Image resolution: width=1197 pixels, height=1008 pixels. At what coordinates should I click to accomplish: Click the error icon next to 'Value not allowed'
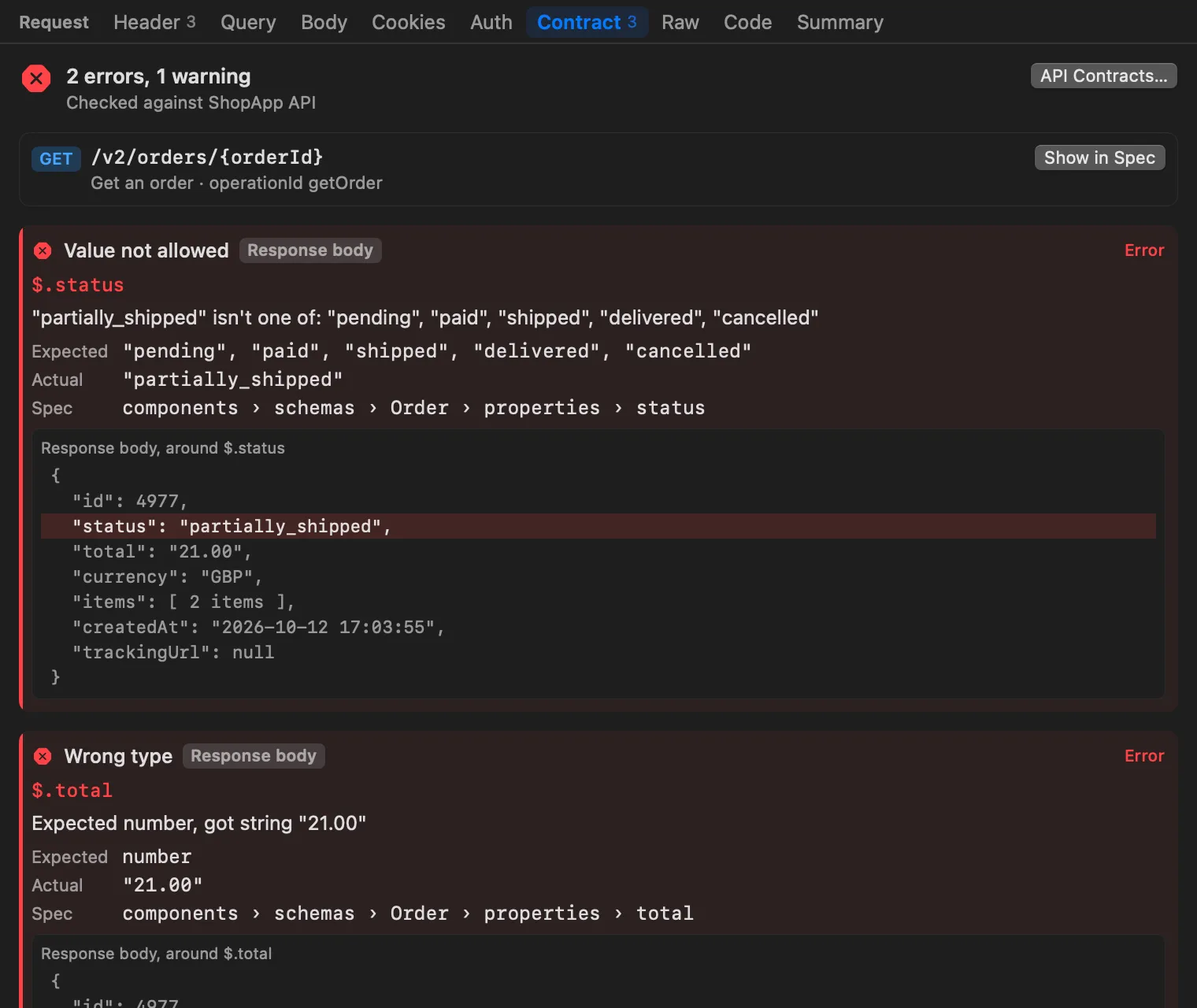point(43,250)
